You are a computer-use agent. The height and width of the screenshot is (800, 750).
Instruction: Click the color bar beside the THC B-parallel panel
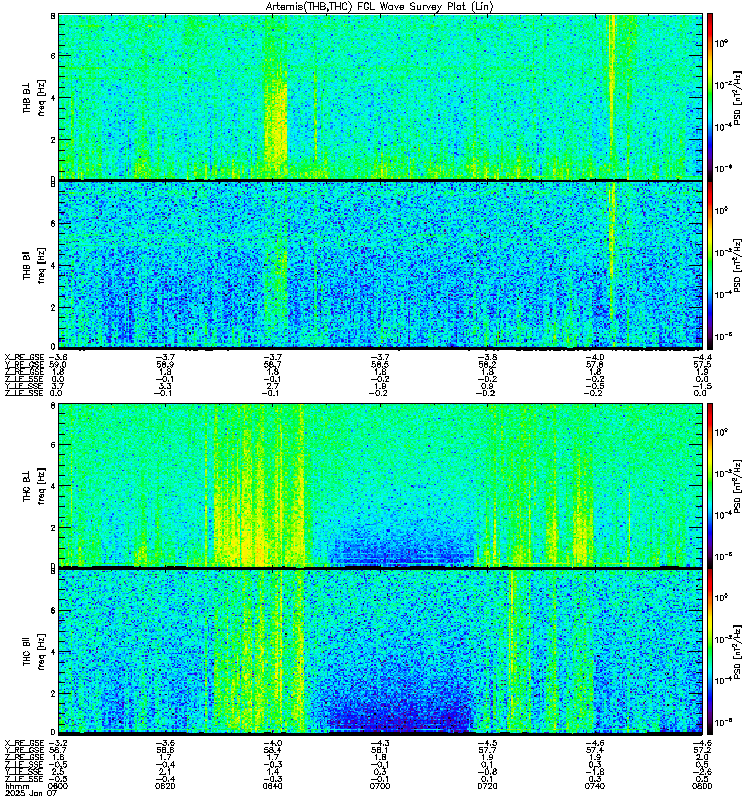[710, 651]
